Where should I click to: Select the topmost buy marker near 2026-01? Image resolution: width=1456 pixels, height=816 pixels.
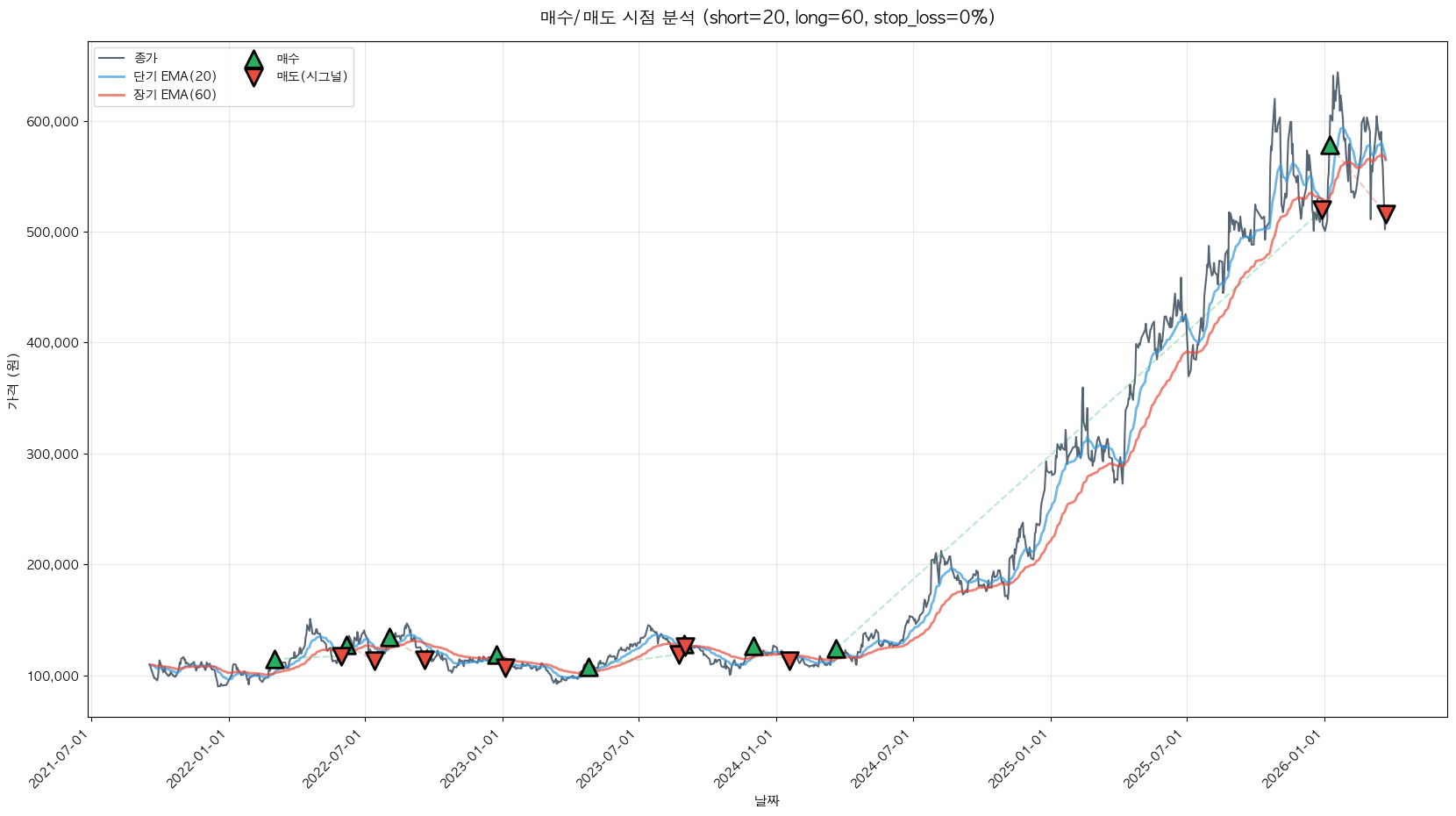point(1330,145)
